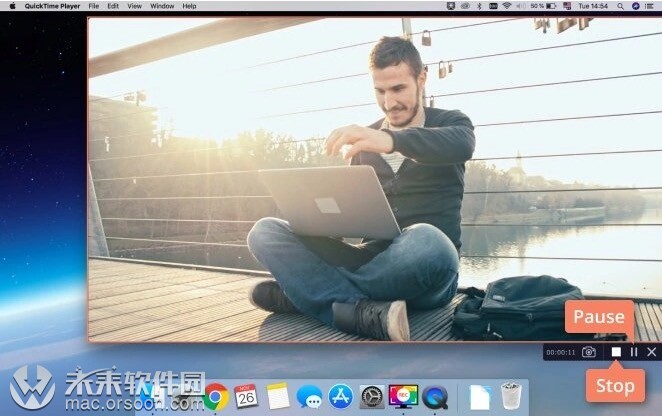Take a screenshot with the camera icon
The image size is (662, 416).
pyautogui.click(x=589, y=352)
